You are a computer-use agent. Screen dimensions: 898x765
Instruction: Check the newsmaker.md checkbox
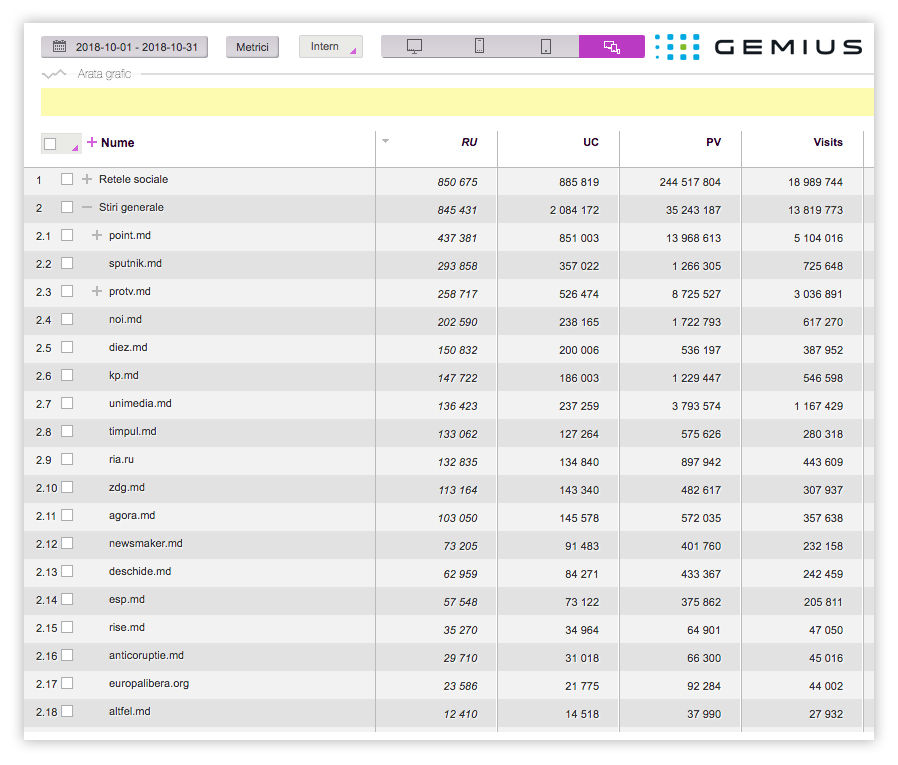click(67, 544)
